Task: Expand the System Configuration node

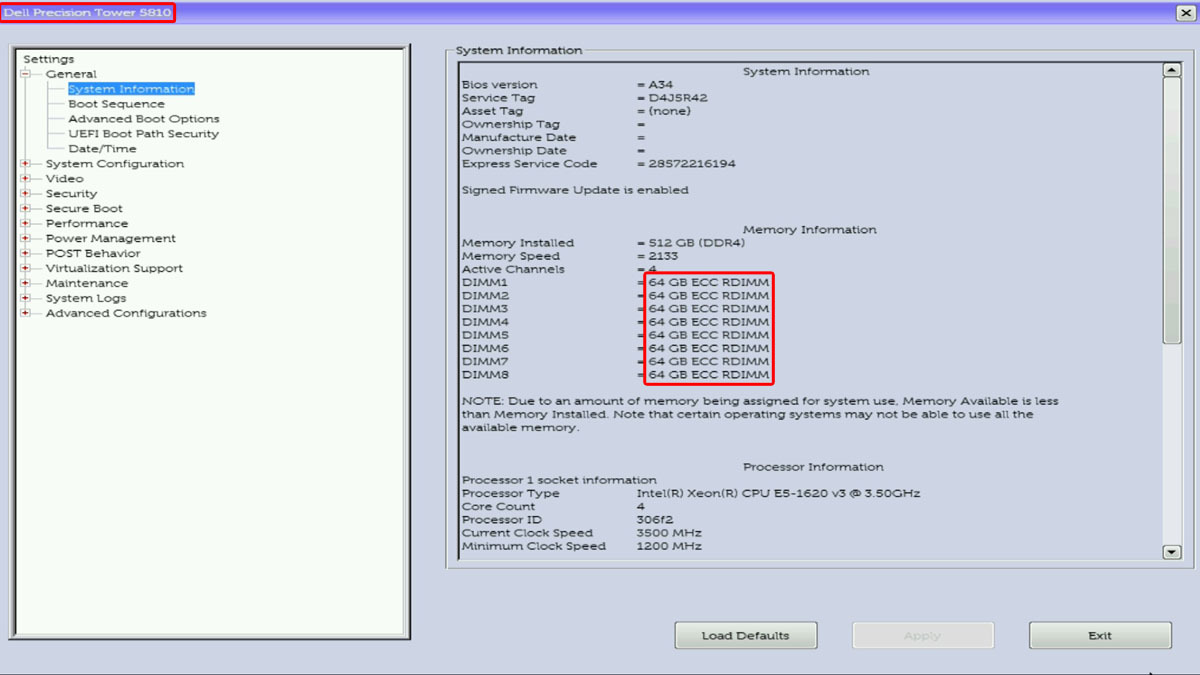Action: [x=25, y=164]
